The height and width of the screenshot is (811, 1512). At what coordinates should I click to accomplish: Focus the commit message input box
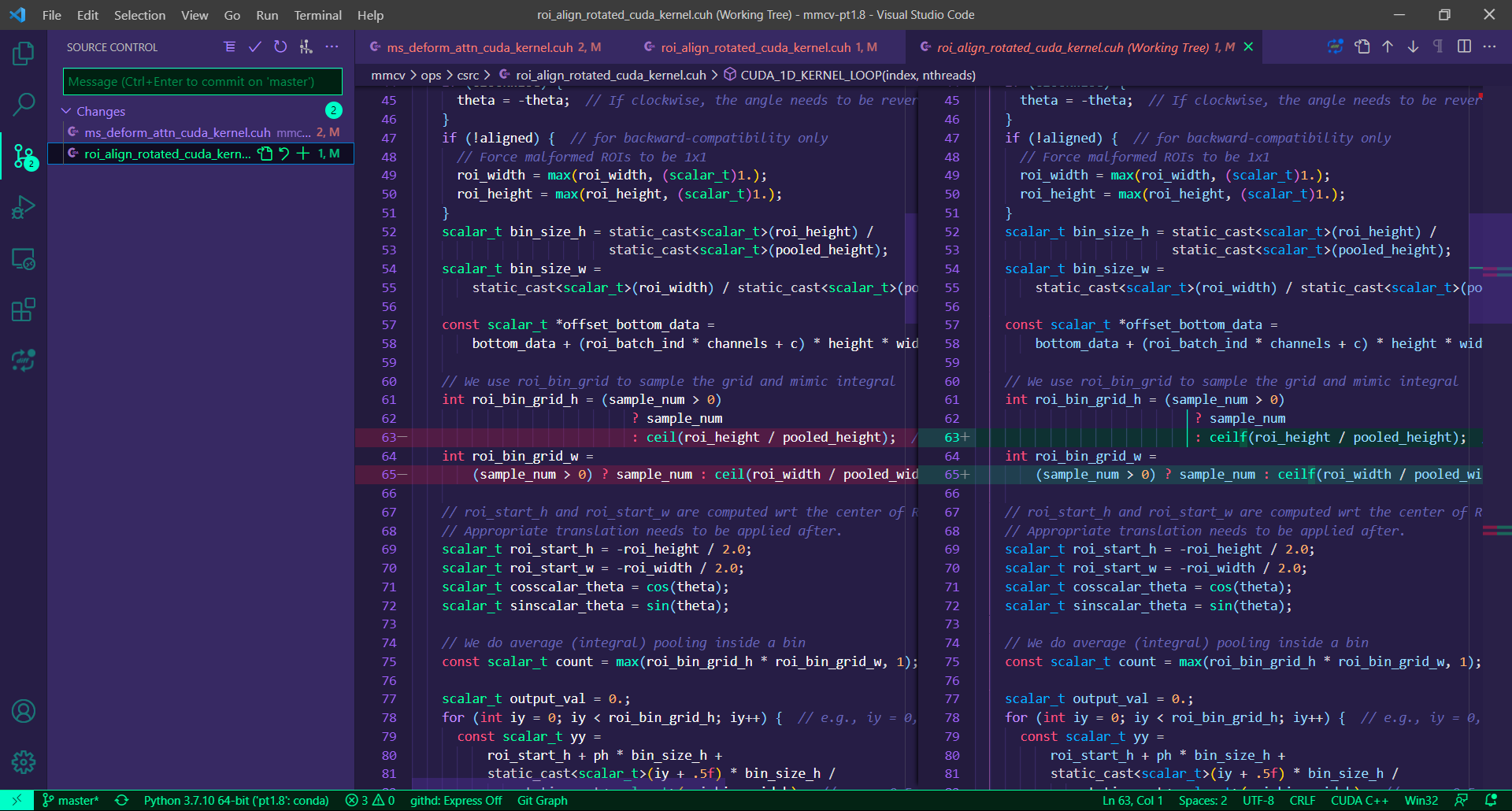point(202,82)
